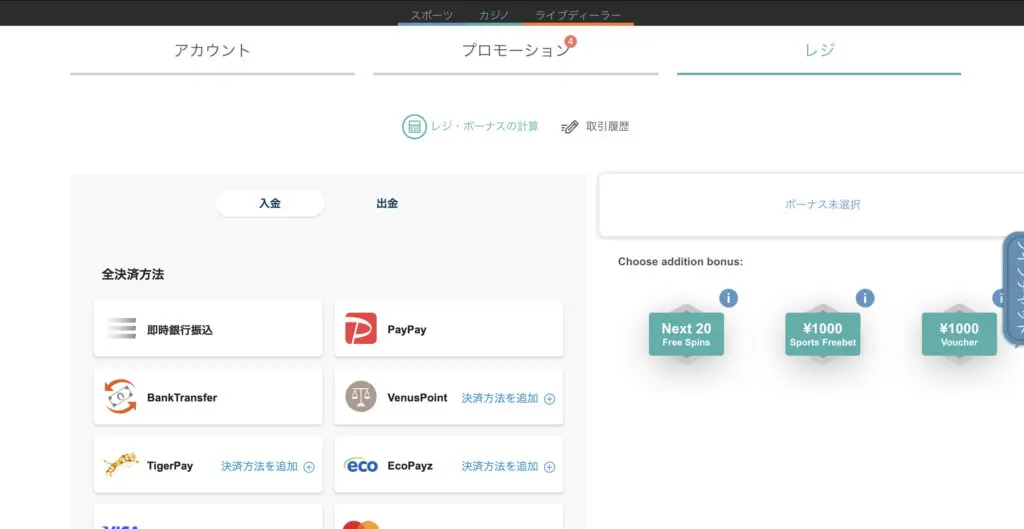Click the EcoPayz eco logo
The height and width of the screenshot is (529, 1024).
coord(360,466)
